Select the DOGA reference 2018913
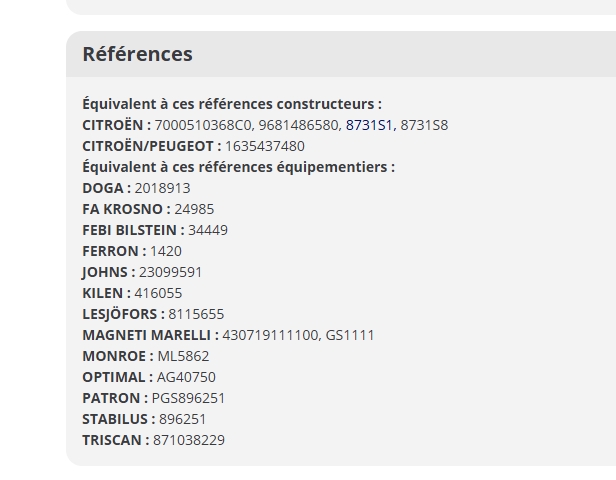The height and width of the screenshot is (480, 616). click(x=162, y=188)
